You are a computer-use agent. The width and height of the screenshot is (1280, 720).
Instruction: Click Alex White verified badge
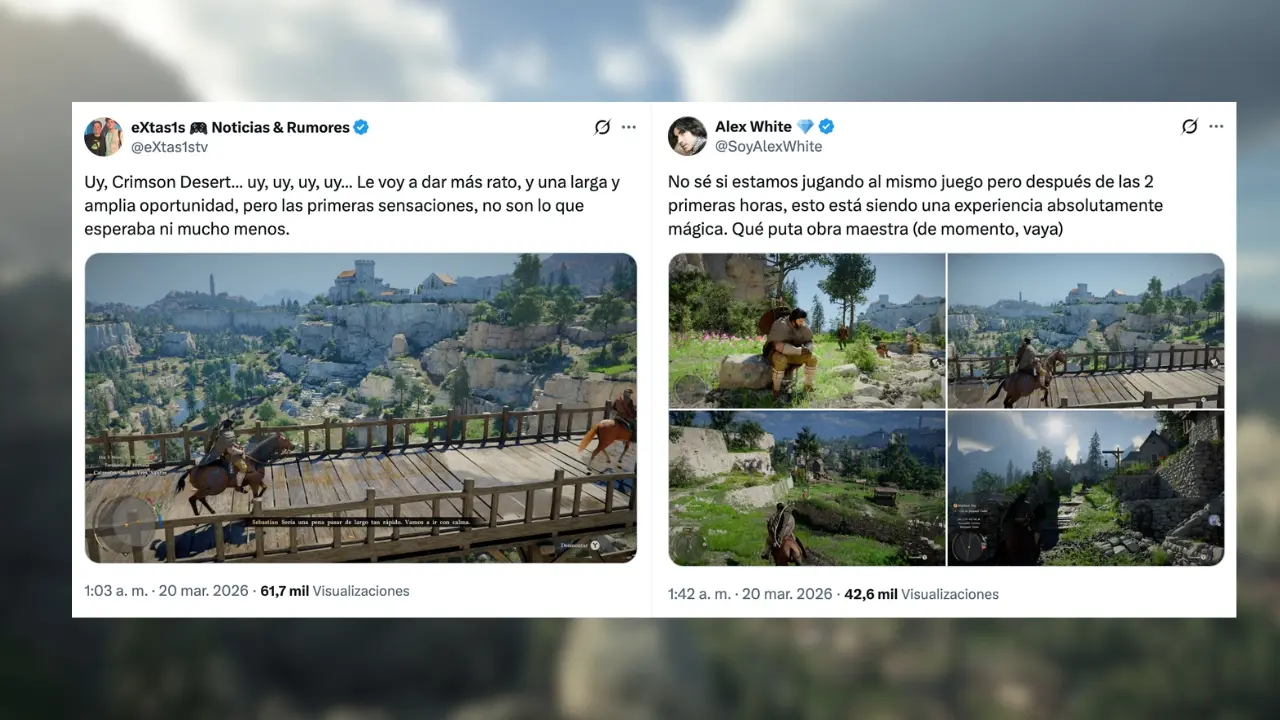point(827,126)
